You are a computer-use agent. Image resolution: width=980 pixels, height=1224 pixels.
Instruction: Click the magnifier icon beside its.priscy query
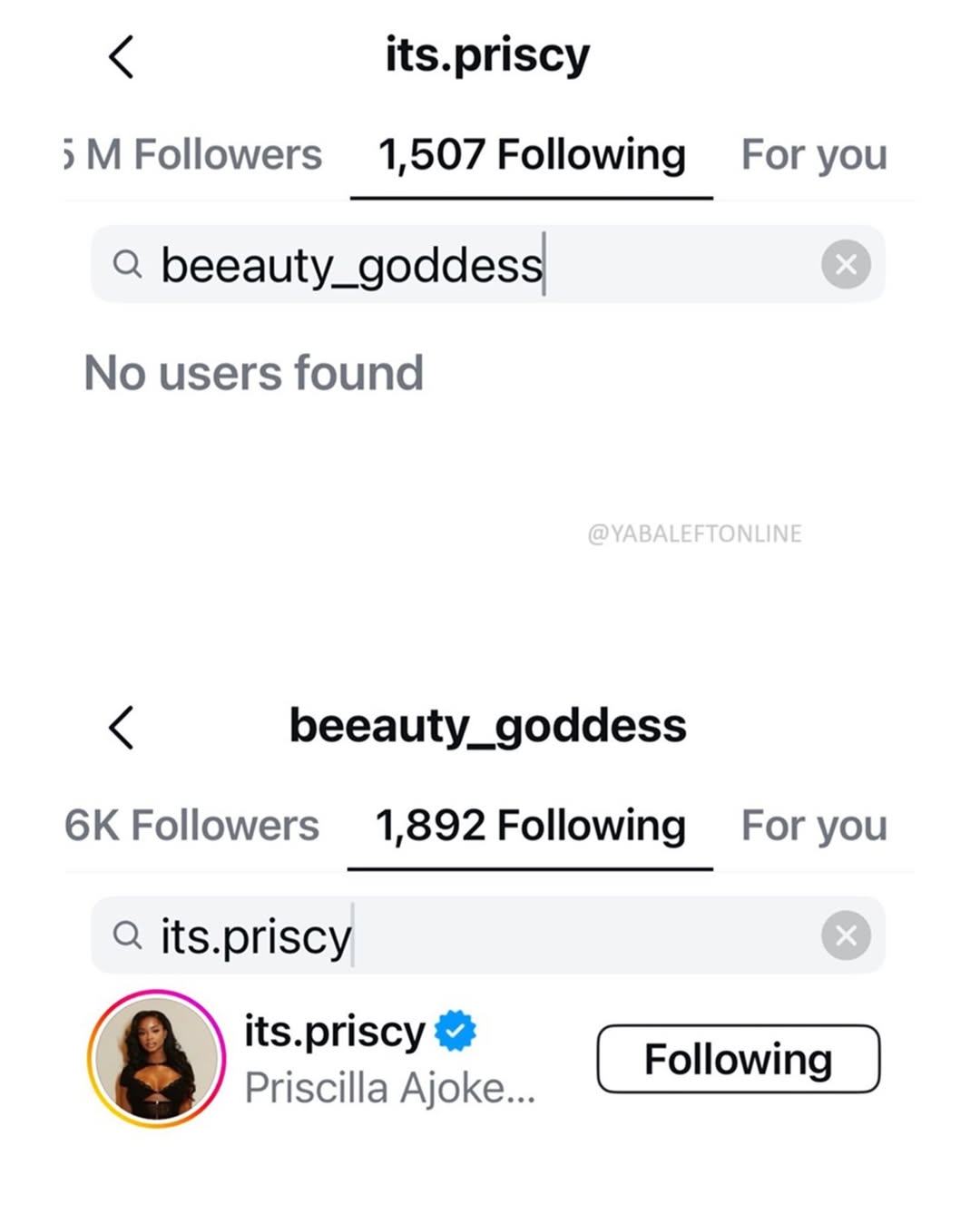click(128, 935)
